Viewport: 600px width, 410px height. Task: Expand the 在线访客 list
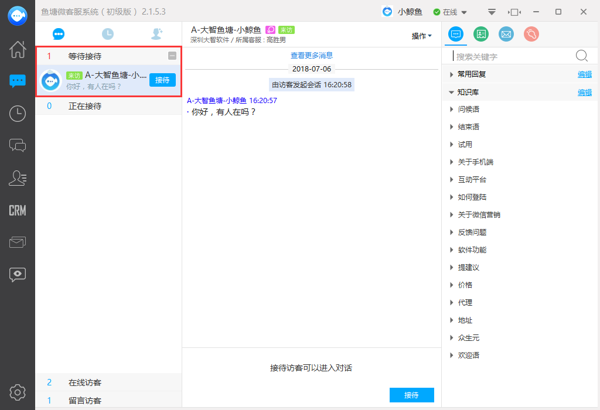point(85,383)
